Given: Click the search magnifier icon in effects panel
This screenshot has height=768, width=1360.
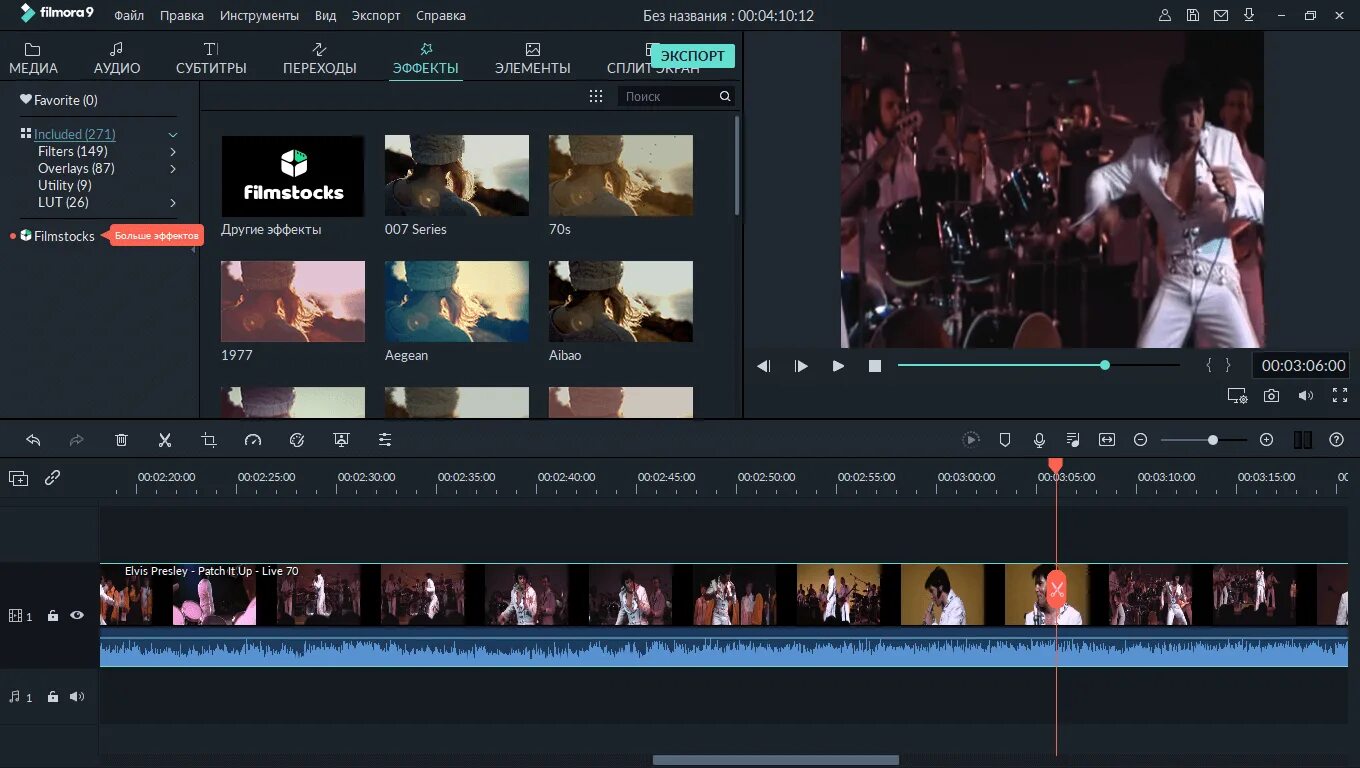Looking at the screenshot, I should point(725,96).
